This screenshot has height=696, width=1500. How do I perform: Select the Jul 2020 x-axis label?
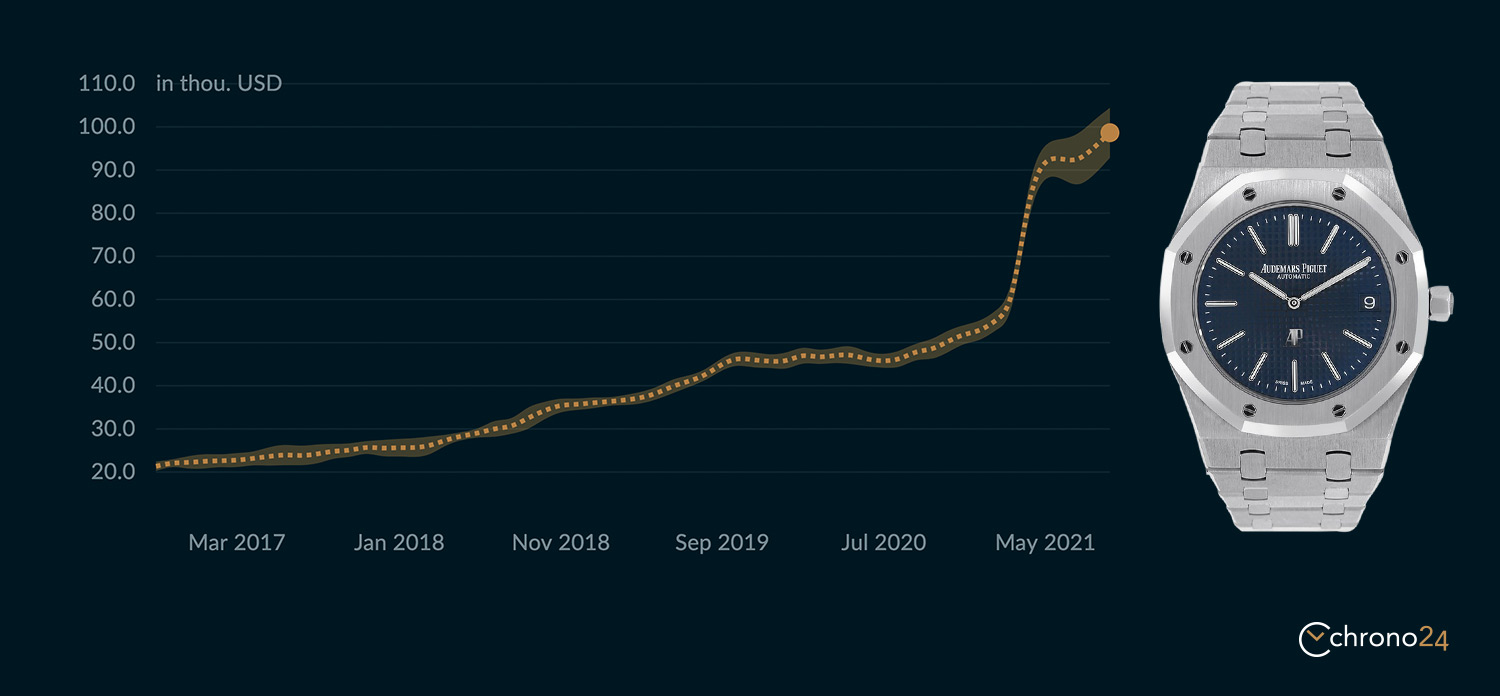click(883, 542)
